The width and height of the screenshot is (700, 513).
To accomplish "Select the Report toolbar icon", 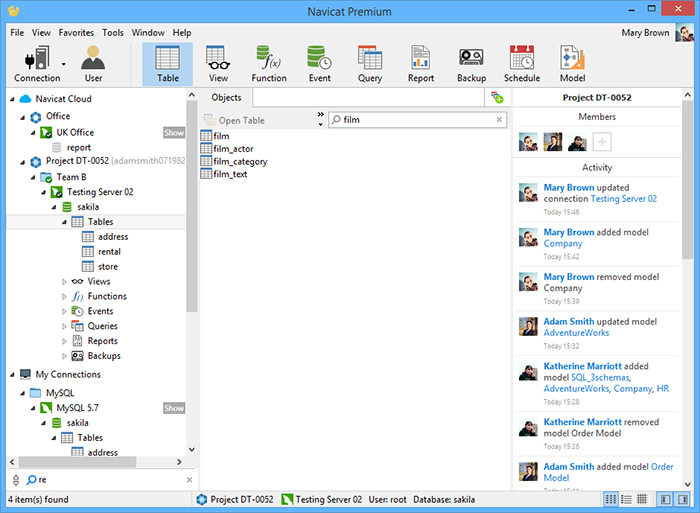I will (x=421, y=64).
